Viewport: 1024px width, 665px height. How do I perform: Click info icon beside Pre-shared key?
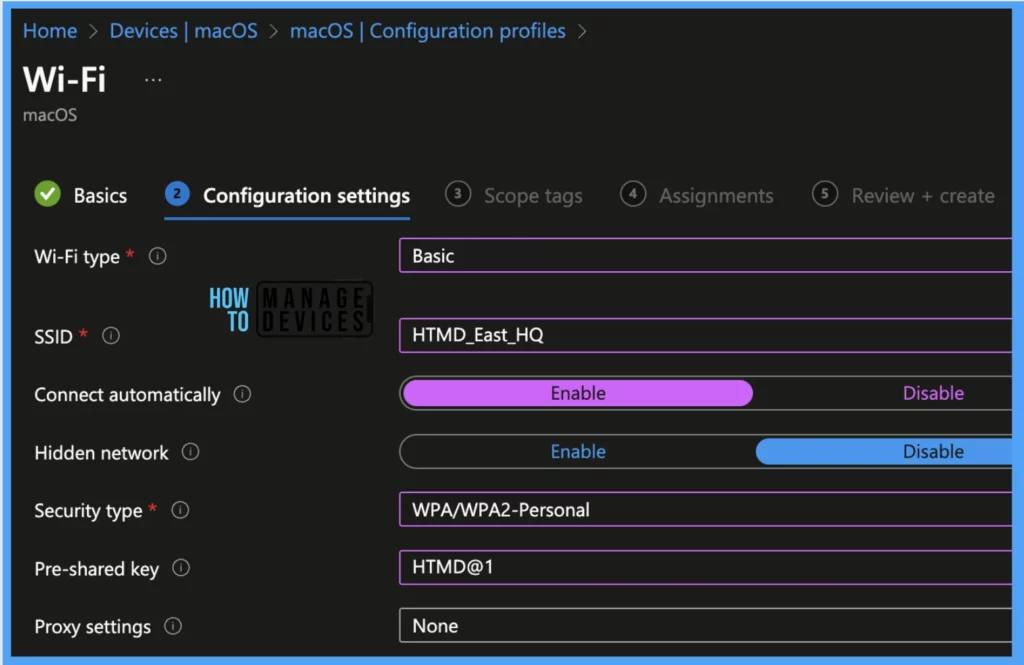click(181, 568)
